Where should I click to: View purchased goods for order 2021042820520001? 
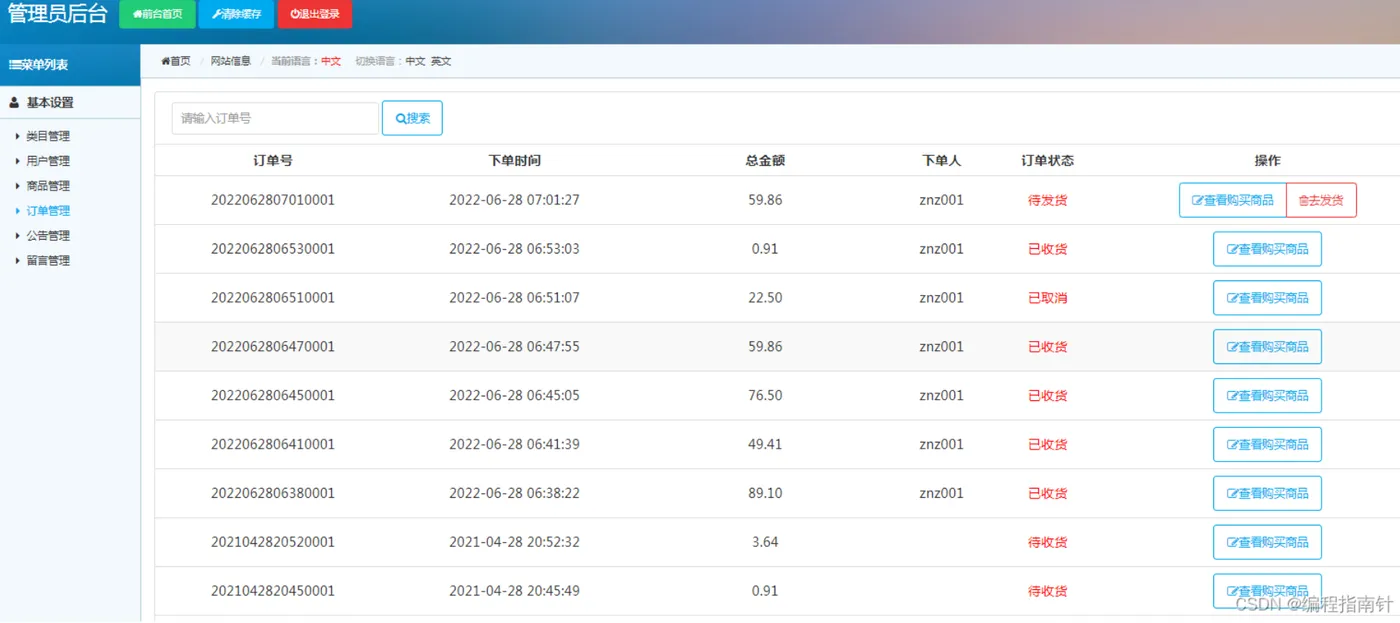click(1267, 542)
